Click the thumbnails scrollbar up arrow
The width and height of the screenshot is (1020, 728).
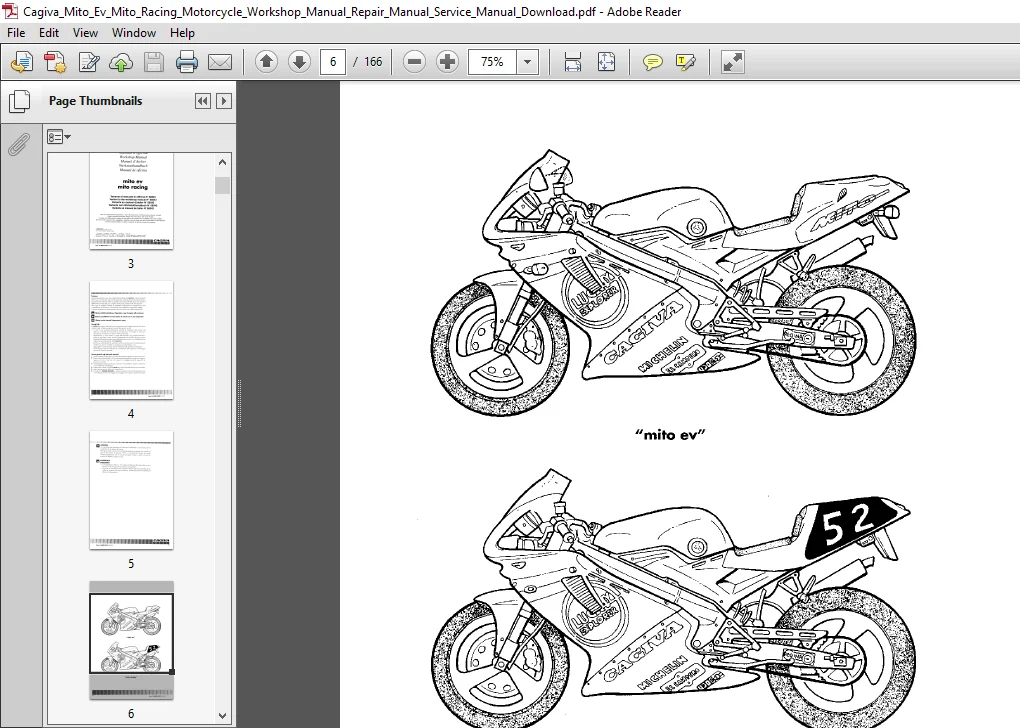222,162
